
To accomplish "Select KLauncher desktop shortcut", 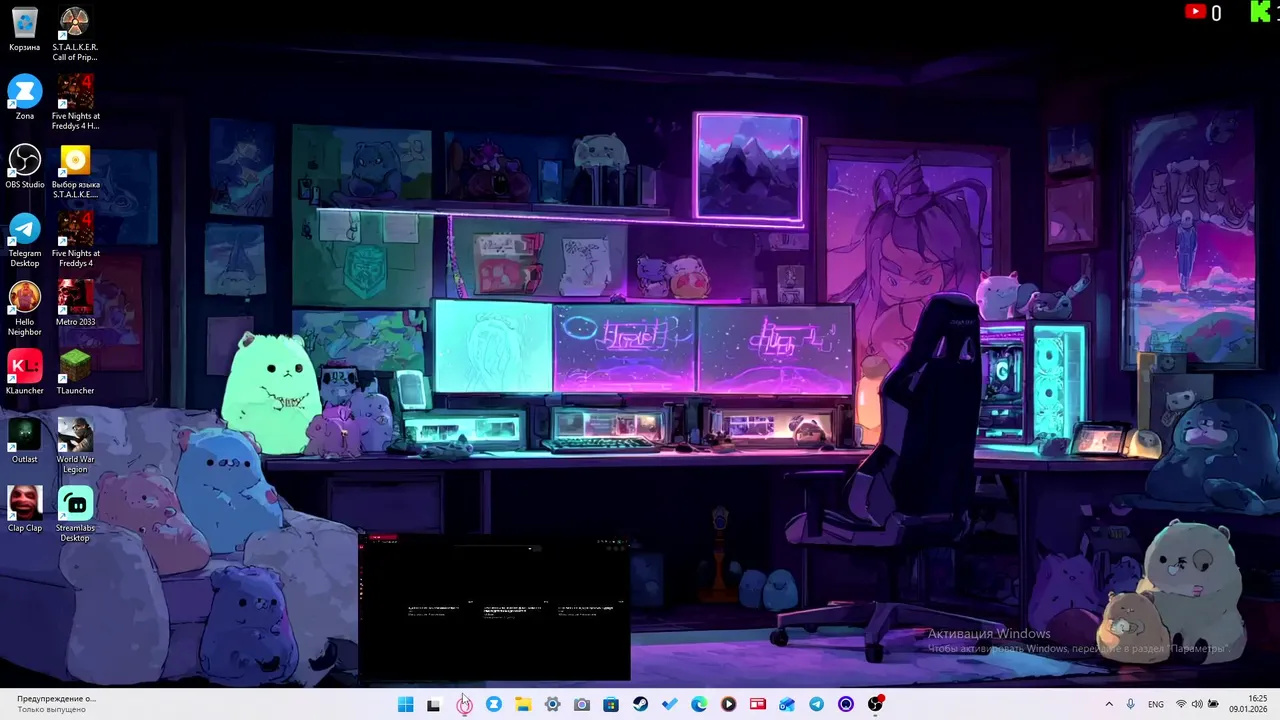I will coord(24,372).
